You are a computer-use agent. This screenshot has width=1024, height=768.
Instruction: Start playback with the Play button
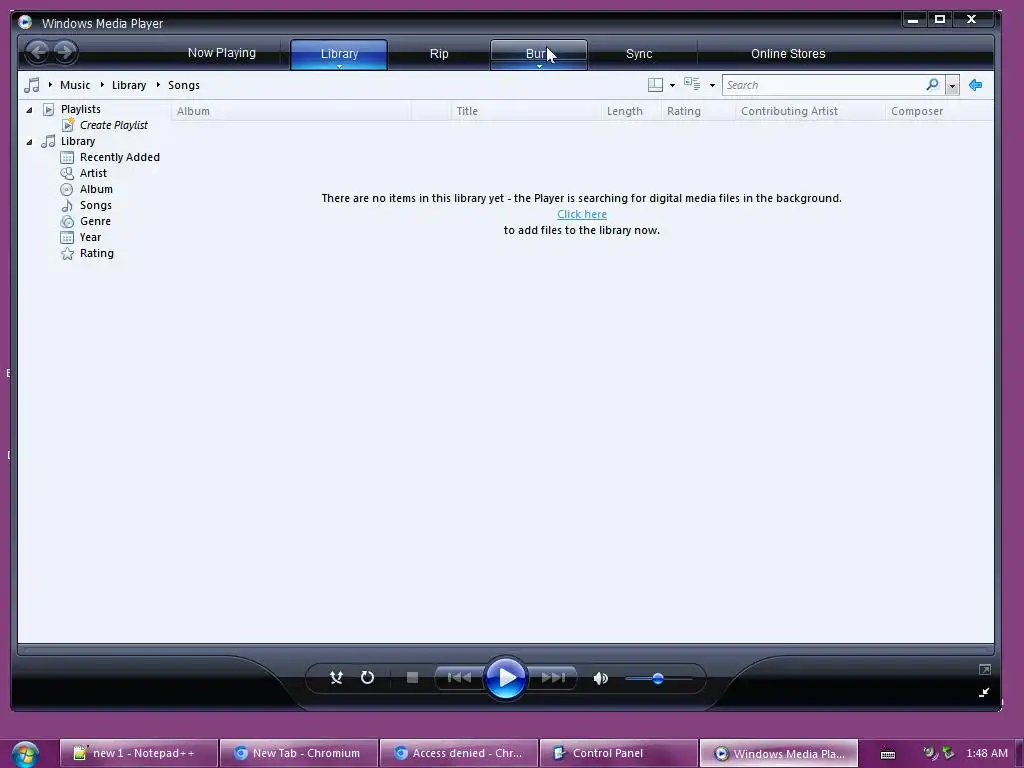(505, 678)
